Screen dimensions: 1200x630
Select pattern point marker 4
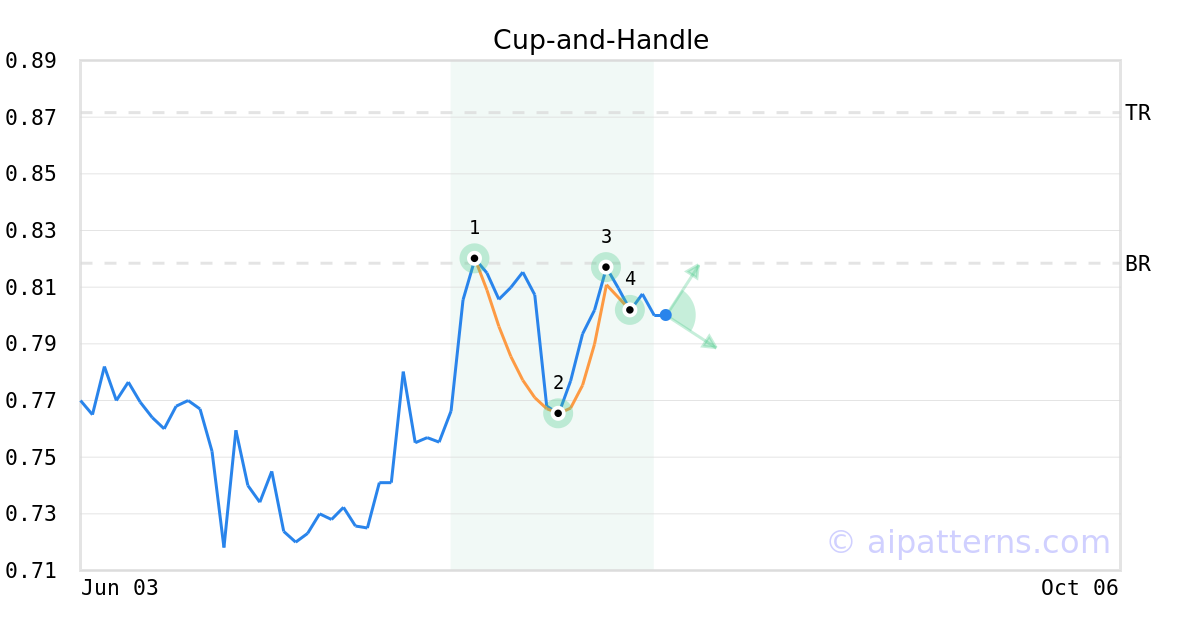pyautogui.click(x=630, y=310)
